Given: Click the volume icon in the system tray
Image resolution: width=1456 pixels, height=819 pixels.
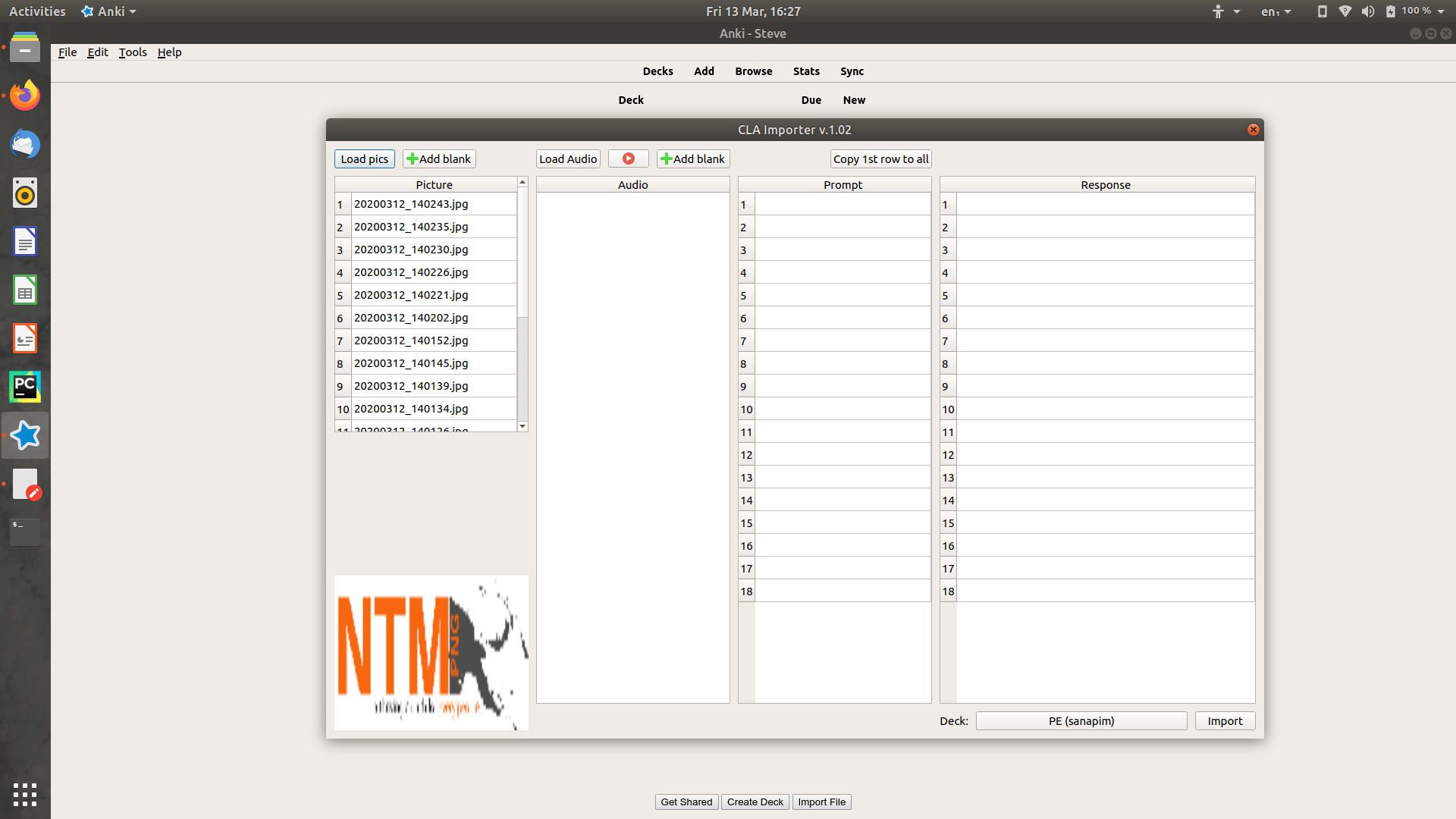Looking at the screenshot, I should pos(1367,11).
